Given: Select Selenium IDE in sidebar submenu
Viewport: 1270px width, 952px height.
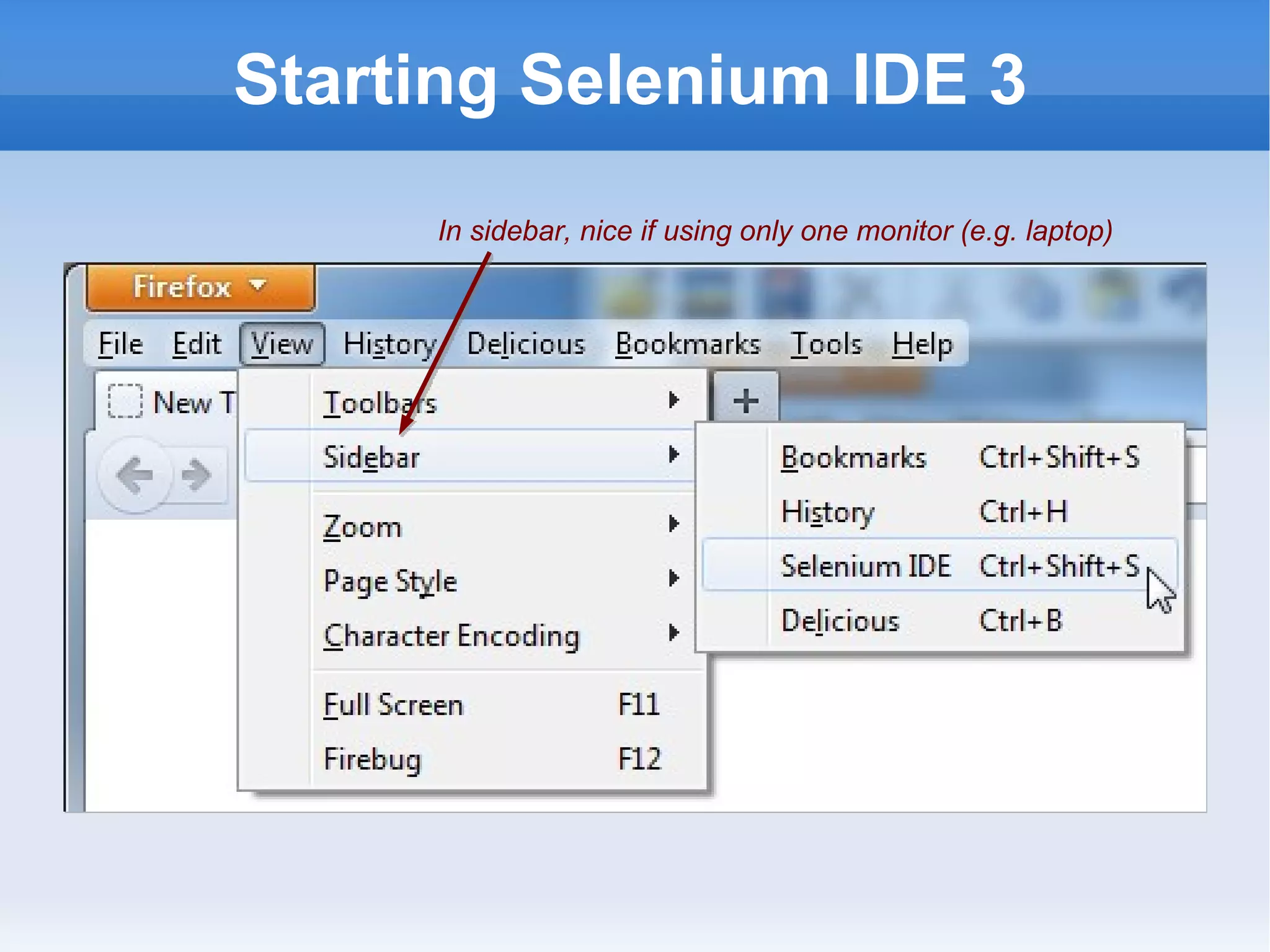Looking at the screenshot, I should tap(866, 566).
